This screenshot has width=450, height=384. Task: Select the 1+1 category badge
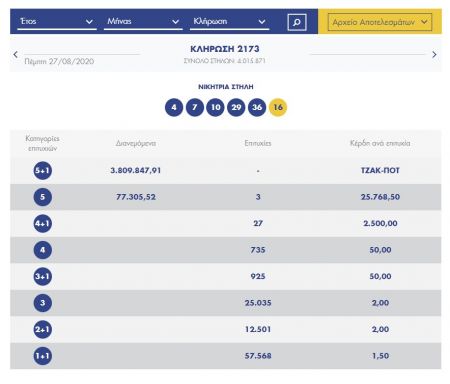pos(43,356)
